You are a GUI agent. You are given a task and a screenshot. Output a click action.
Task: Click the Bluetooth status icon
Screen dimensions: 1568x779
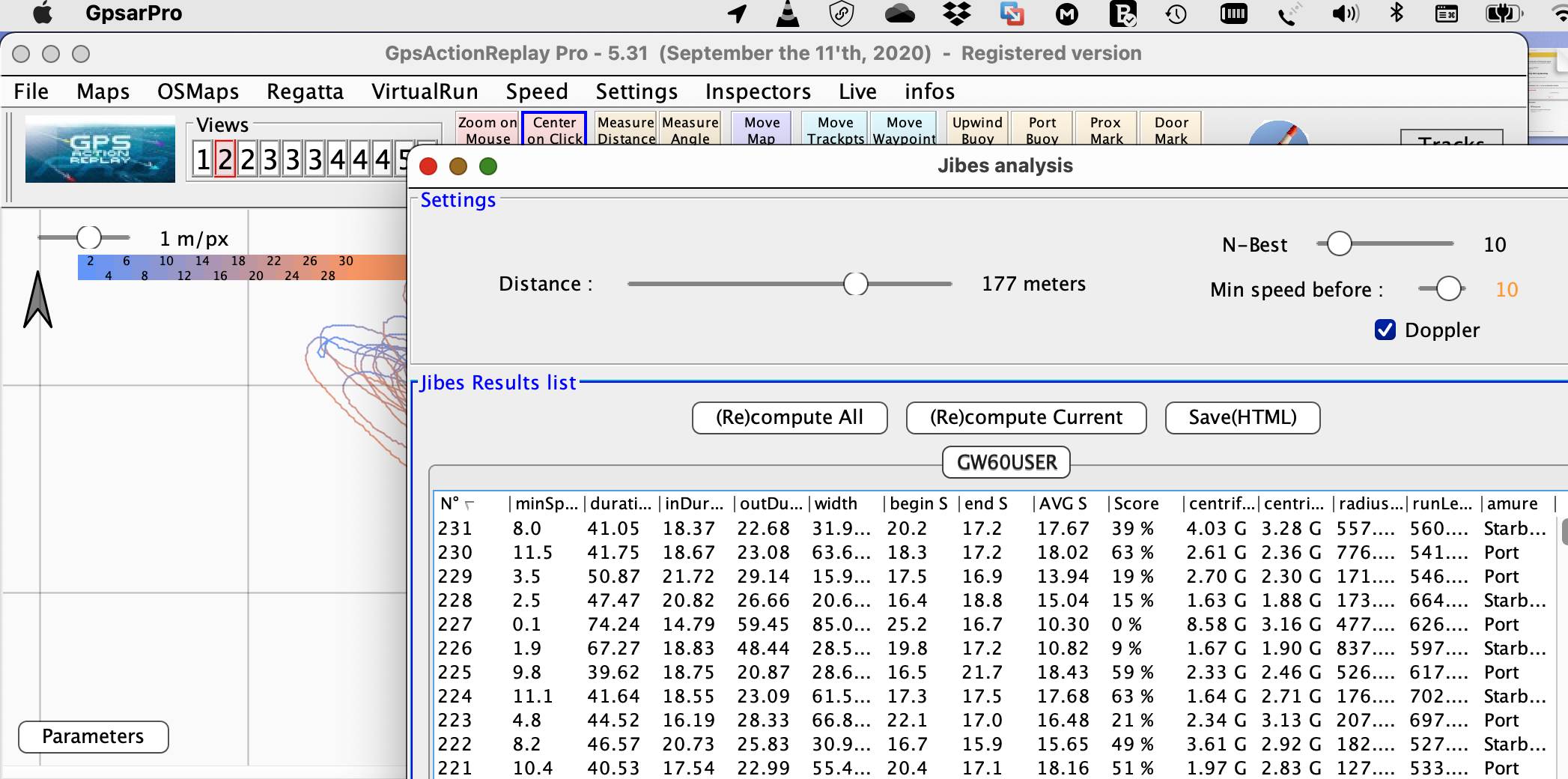pos(1396,13)
